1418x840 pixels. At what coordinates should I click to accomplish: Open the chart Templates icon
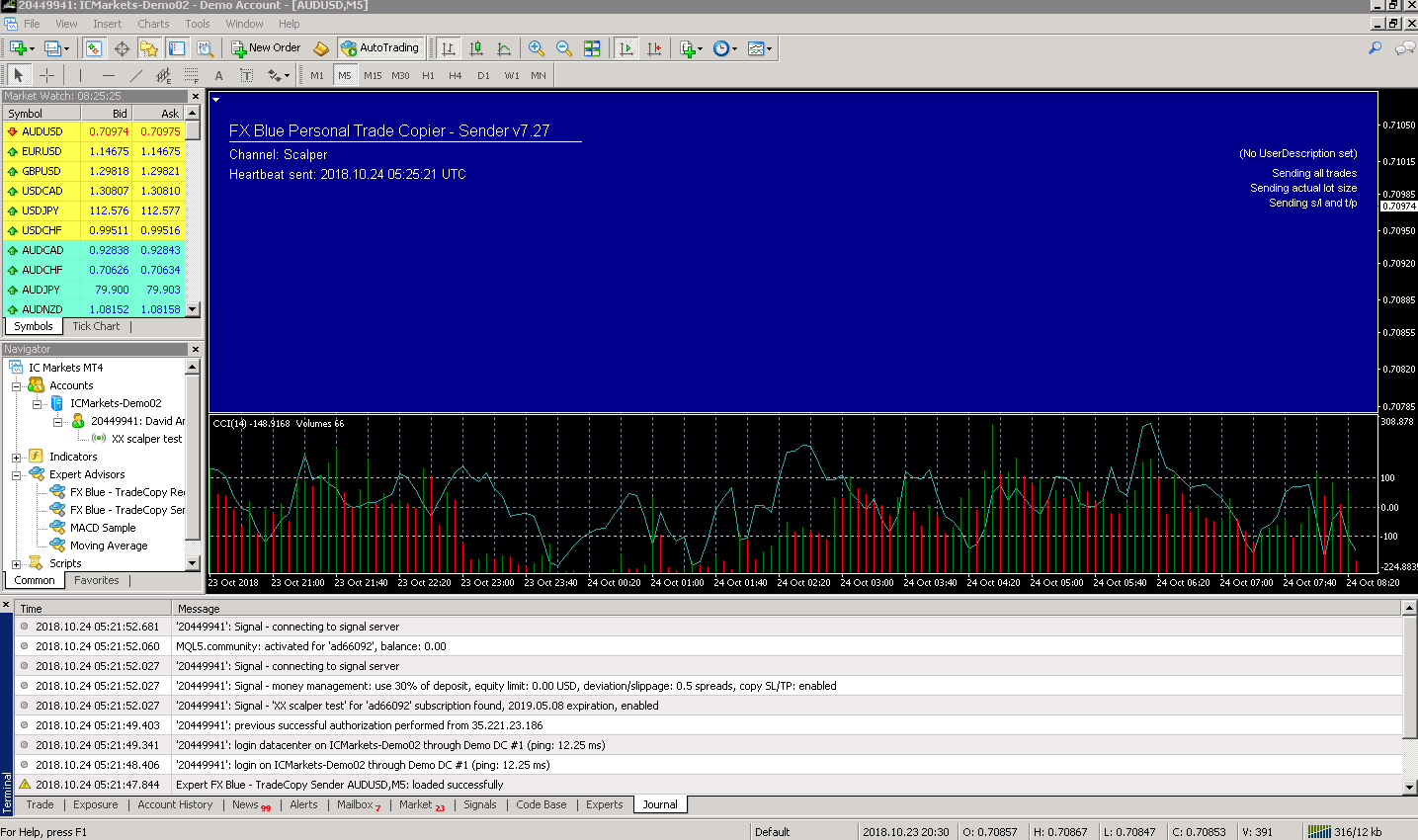tap(756, 47)
